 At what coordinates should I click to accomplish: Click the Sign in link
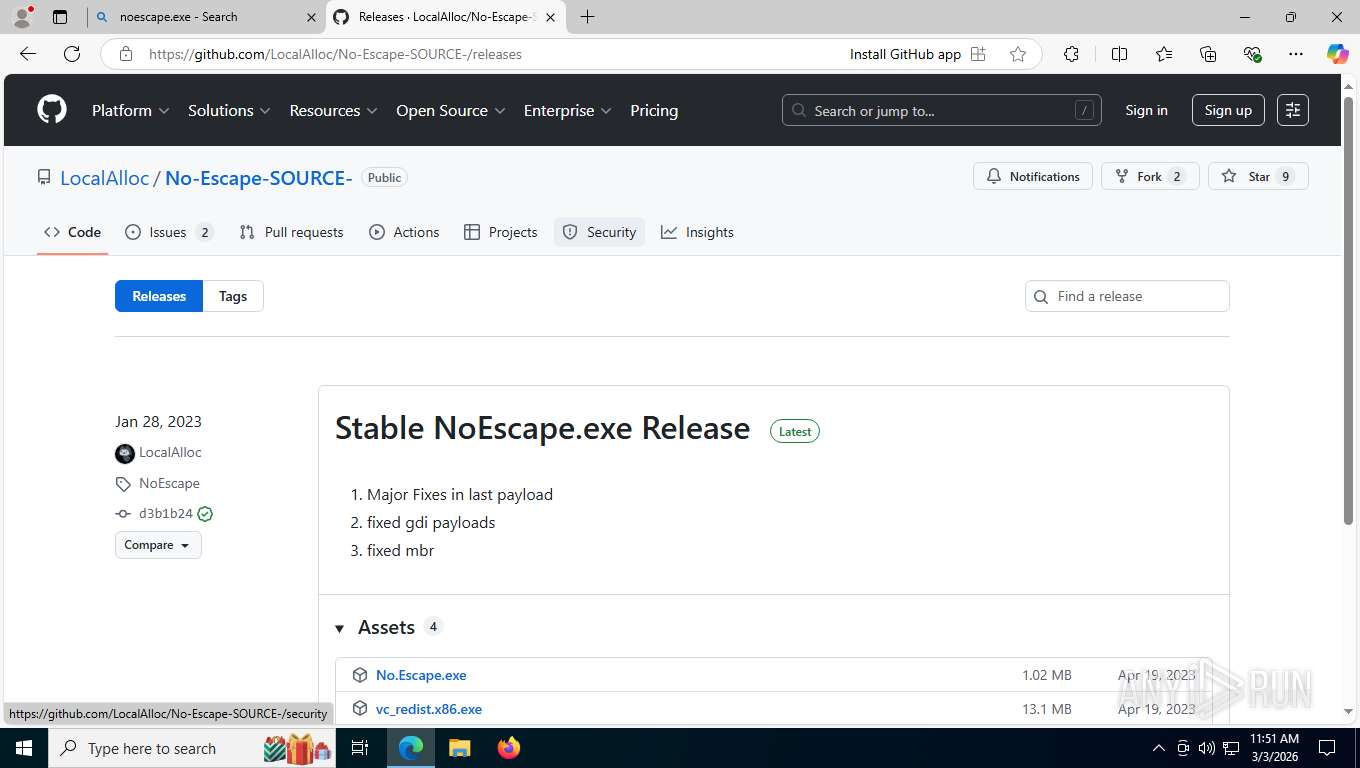click(1146, 110)
